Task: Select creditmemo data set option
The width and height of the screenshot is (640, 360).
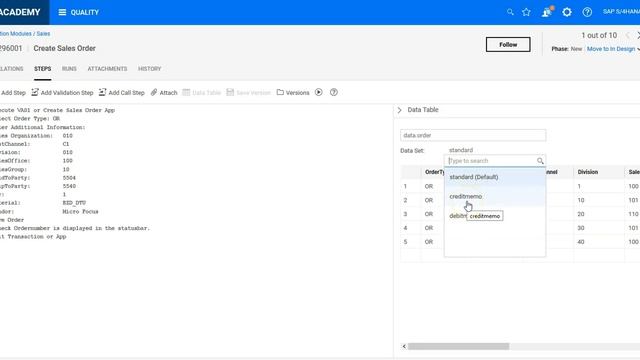Action: [495, 196]
